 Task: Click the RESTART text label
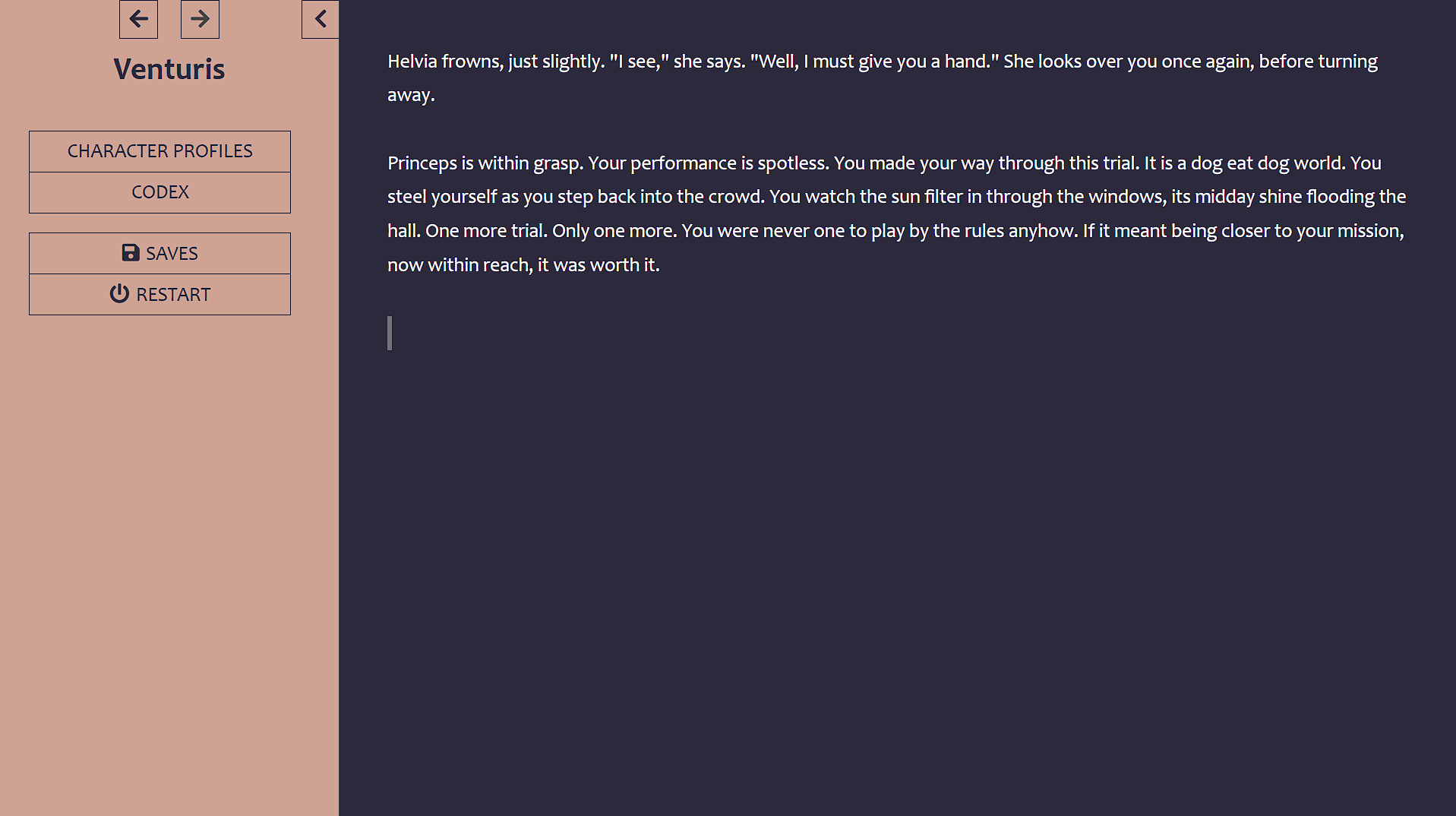pos(173,295)
